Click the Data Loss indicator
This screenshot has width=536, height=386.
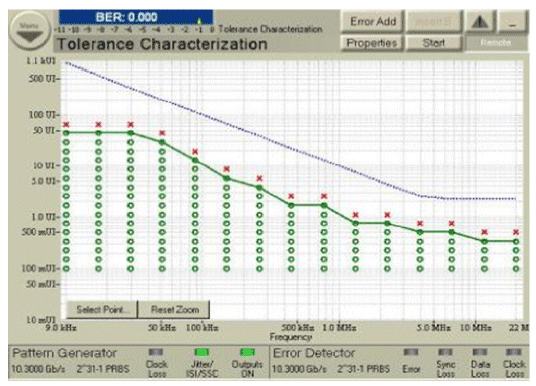tap(480, 352)
